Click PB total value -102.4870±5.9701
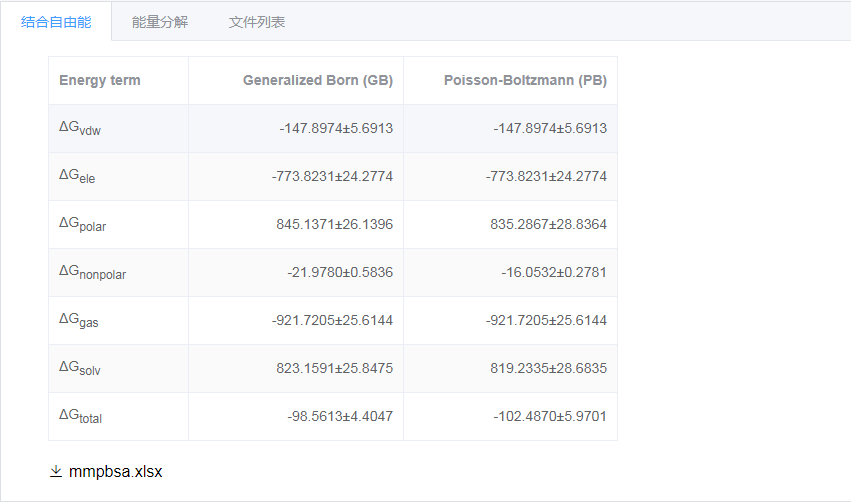Viewport: 851px width, 502px height. click(x=550, y=416)
